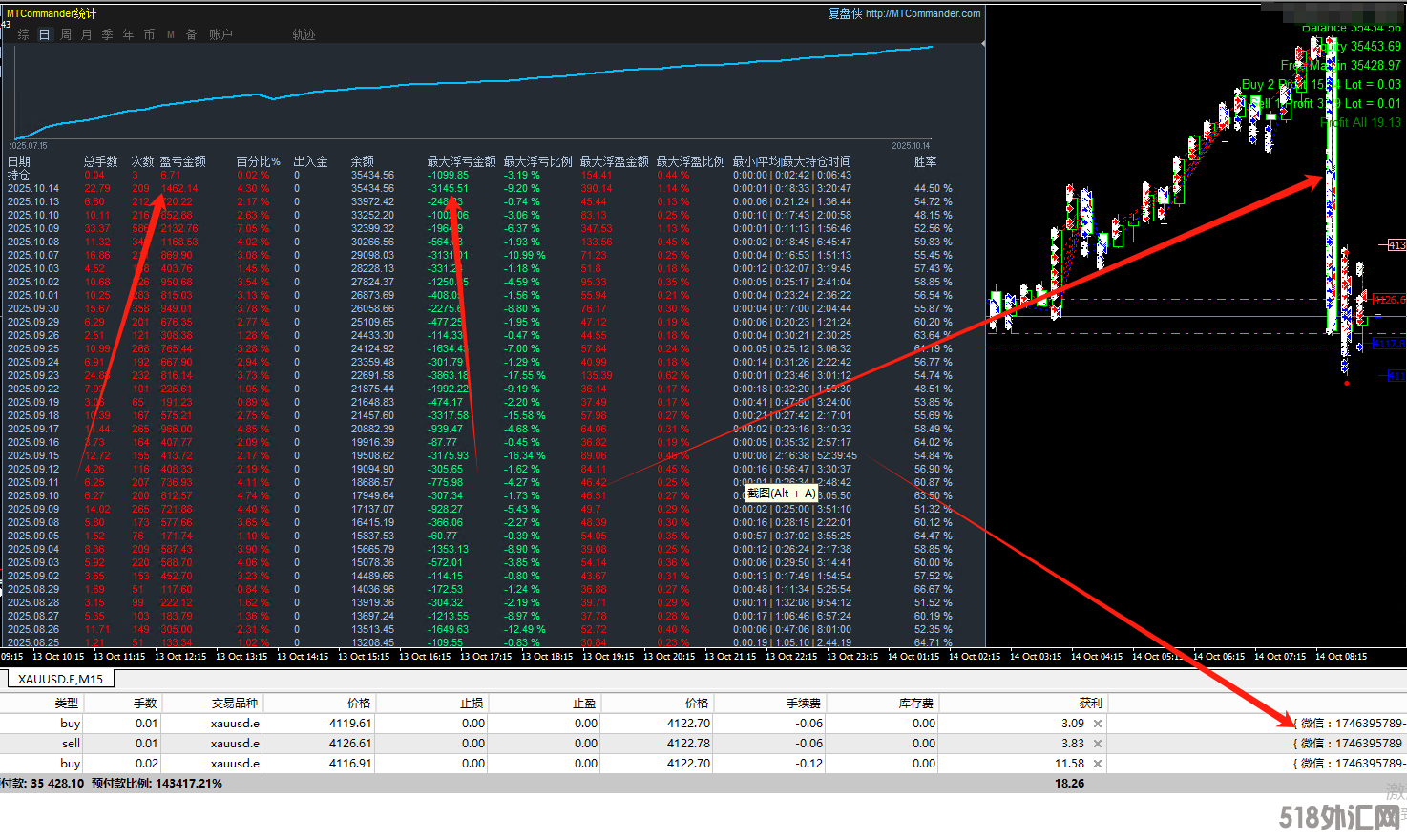Open the 周 weekly statistics tab
Screen dimensions: 1407x840
tap(66, 34)
